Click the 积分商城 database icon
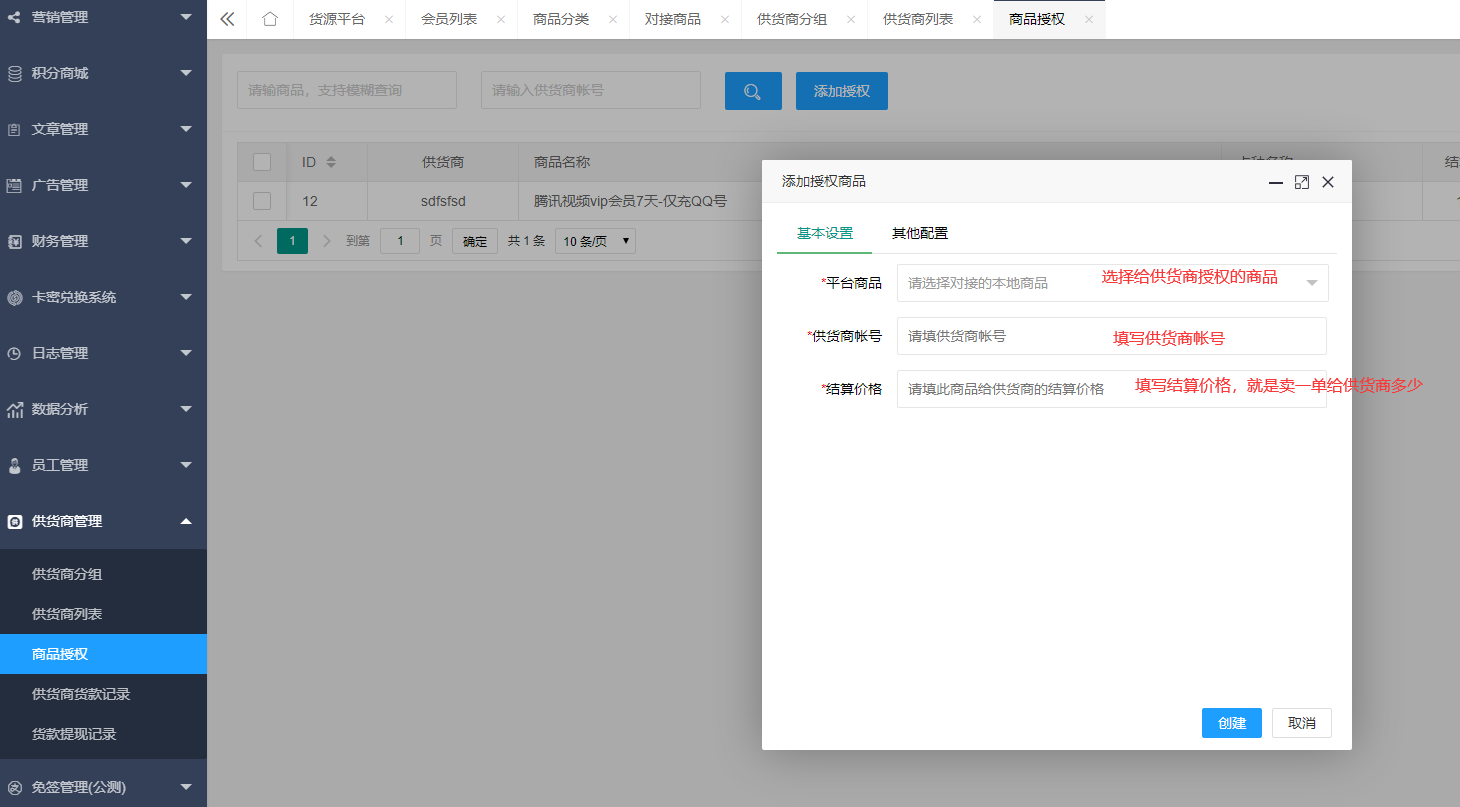This screenshot has width=1460, height=807. 14,73
